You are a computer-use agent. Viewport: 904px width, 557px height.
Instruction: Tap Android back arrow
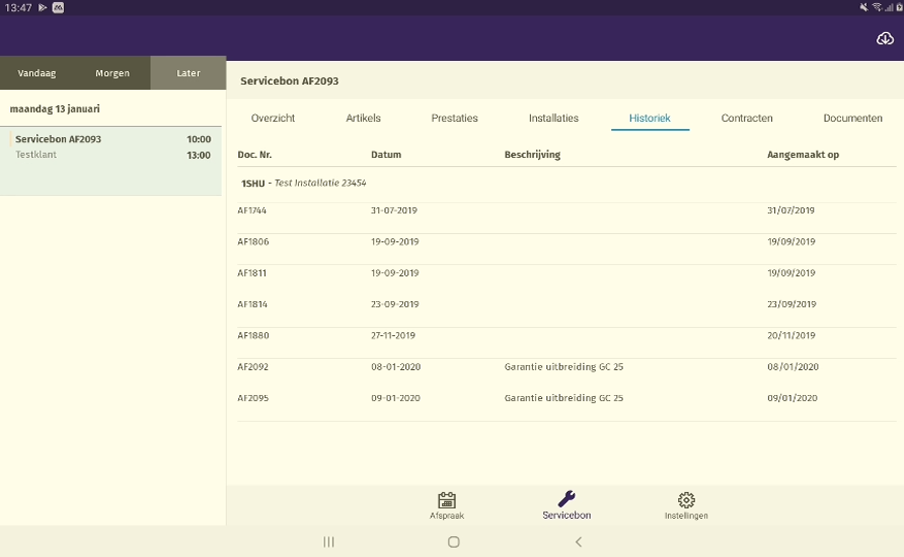(x=578, y=542)
